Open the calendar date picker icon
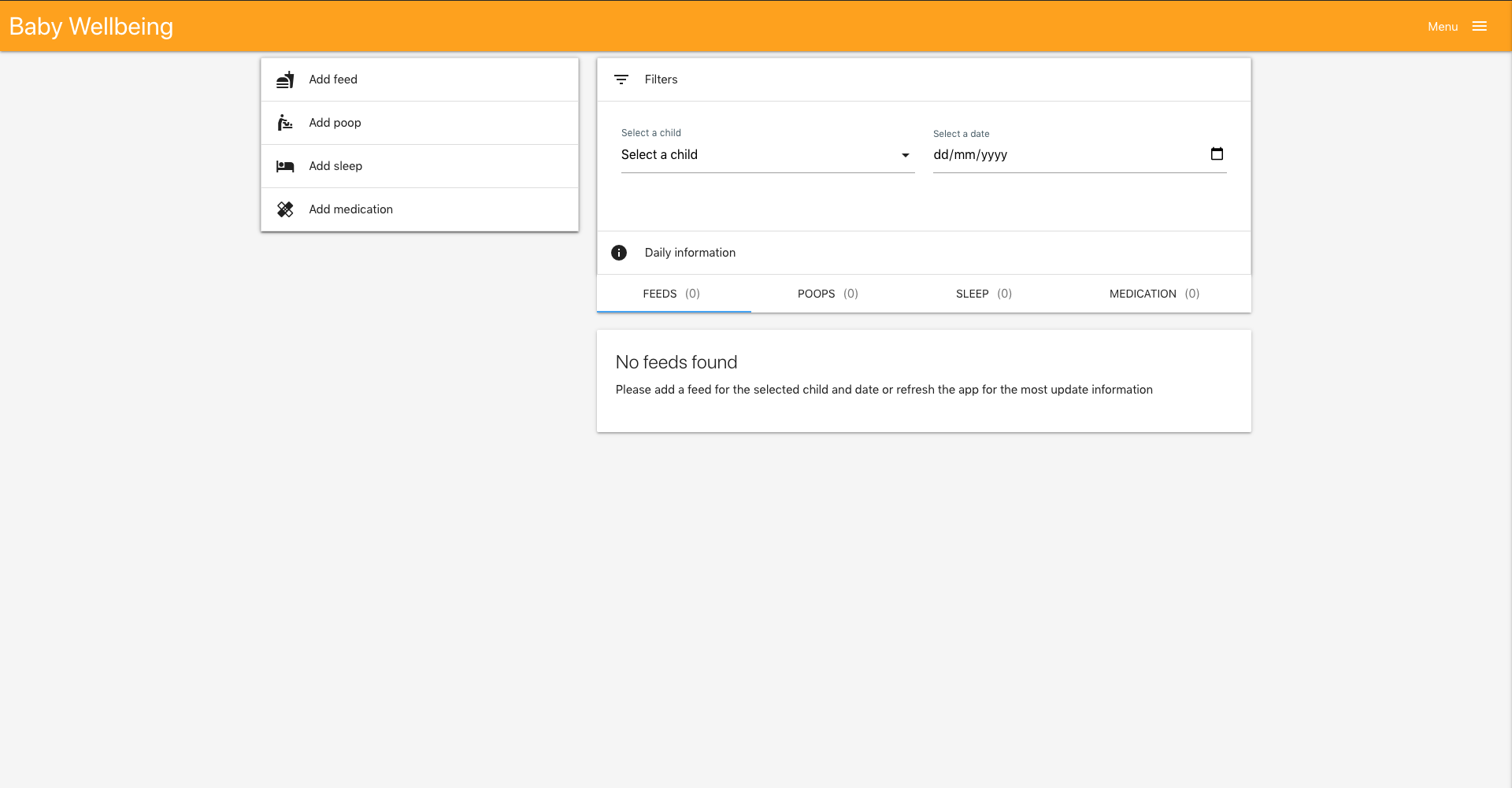 (1217, 154)
